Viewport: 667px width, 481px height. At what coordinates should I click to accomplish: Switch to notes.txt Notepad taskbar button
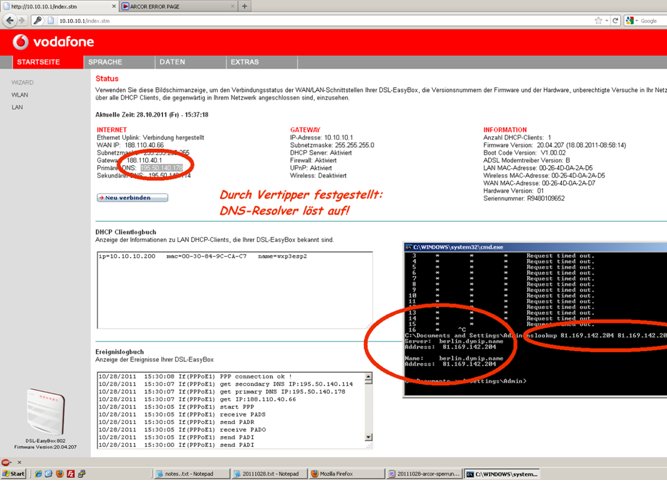click(x=191, y=474)
